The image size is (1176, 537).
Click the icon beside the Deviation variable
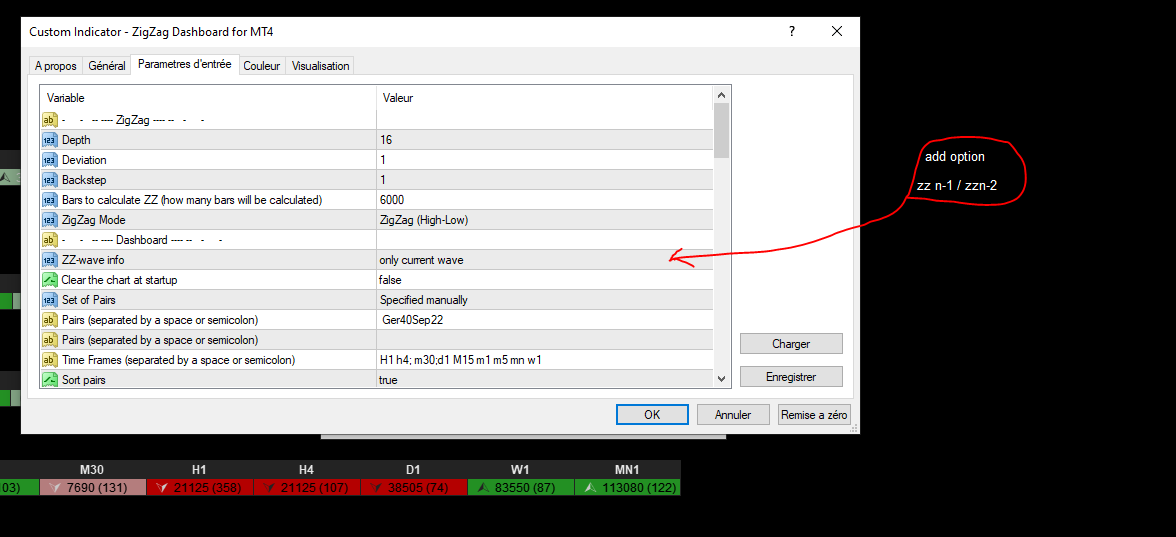[x=50, y=160]
